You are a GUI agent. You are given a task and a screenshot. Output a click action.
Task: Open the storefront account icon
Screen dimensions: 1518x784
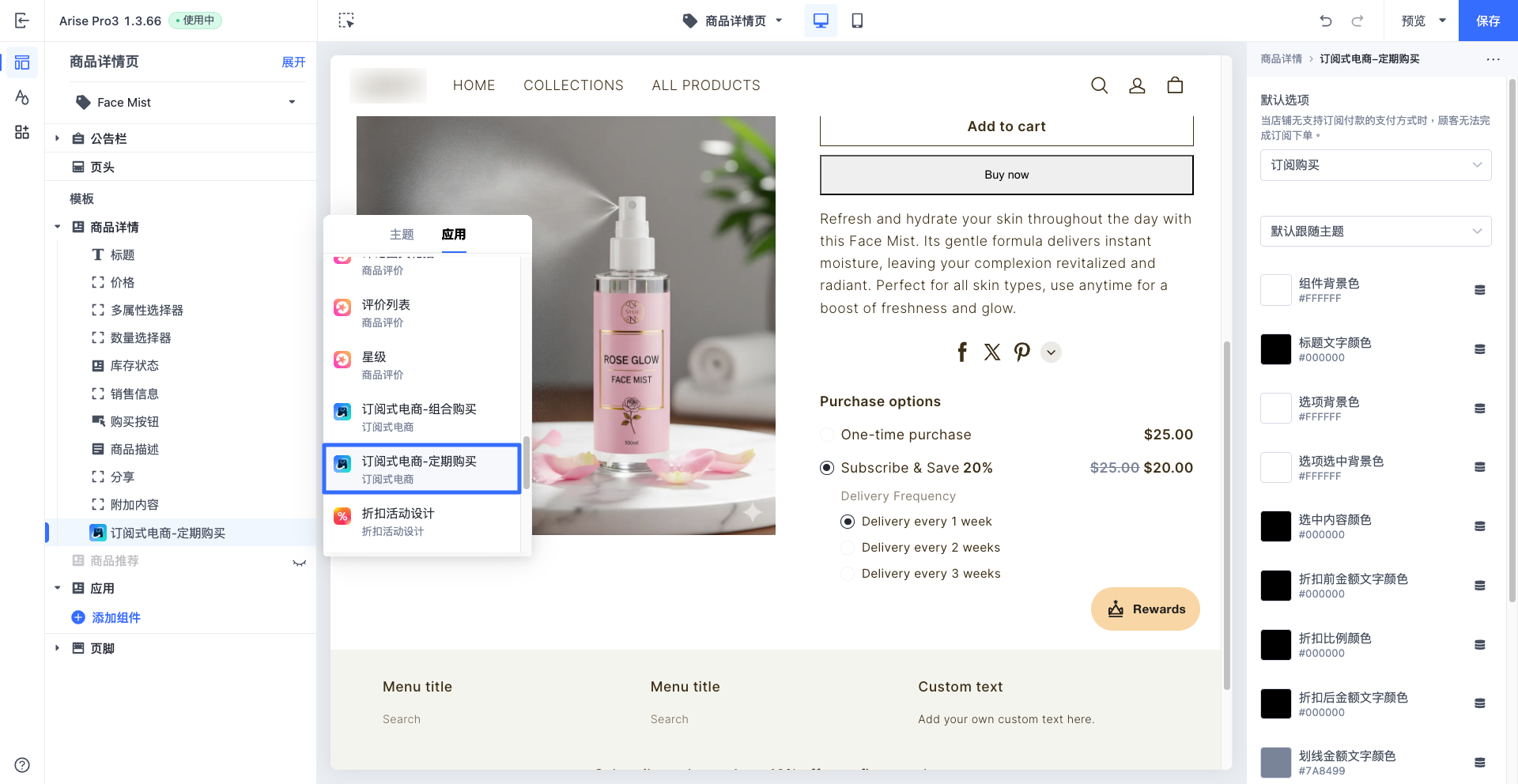tap(1137, 85)
